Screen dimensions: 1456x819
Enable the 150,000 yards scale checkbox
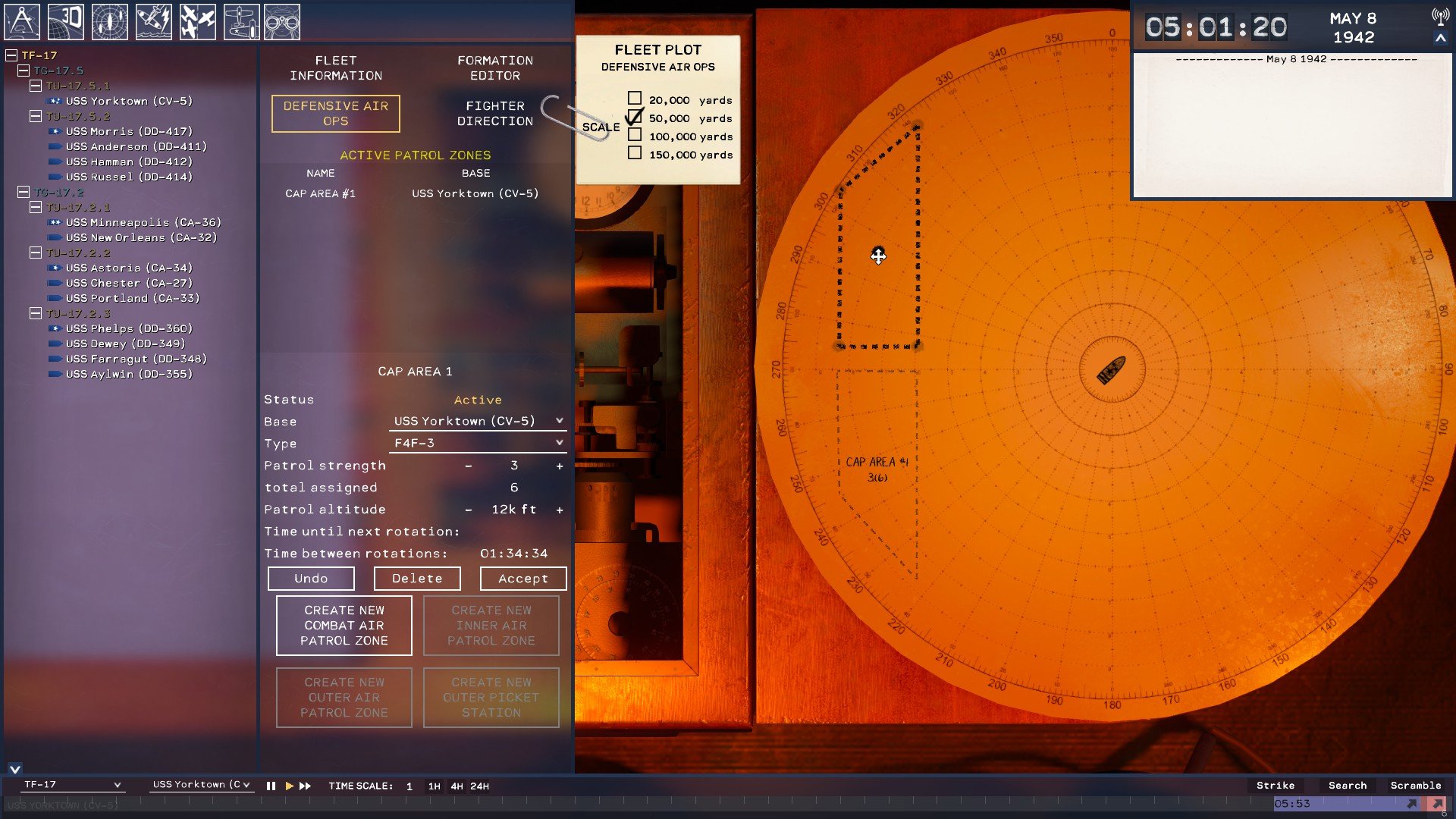click(635, 153)
